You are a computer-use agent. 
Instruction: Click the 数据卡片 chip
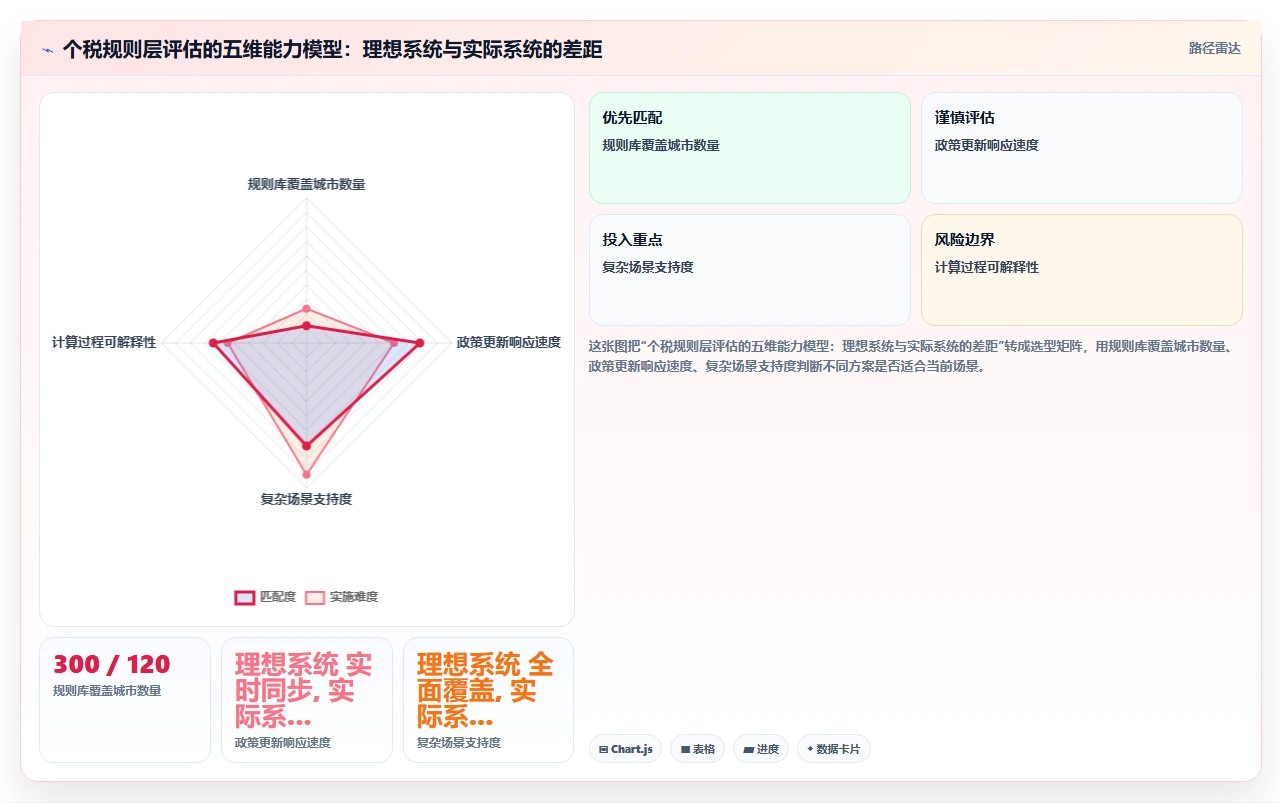click(834, 749)
